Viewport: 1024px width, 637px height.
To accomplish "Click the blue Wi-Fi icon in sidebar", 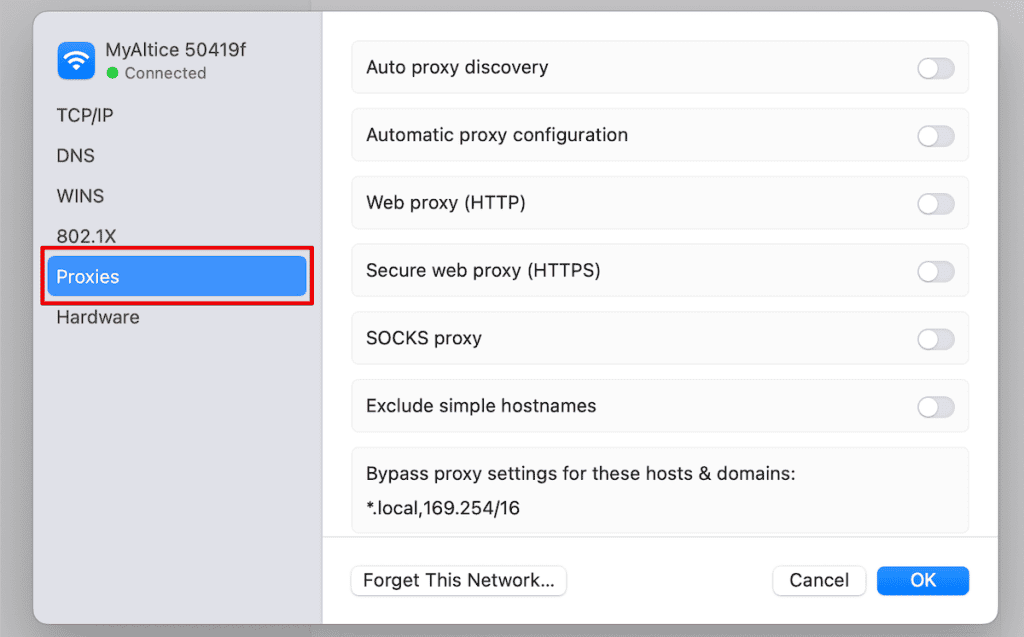I will 76,60.
